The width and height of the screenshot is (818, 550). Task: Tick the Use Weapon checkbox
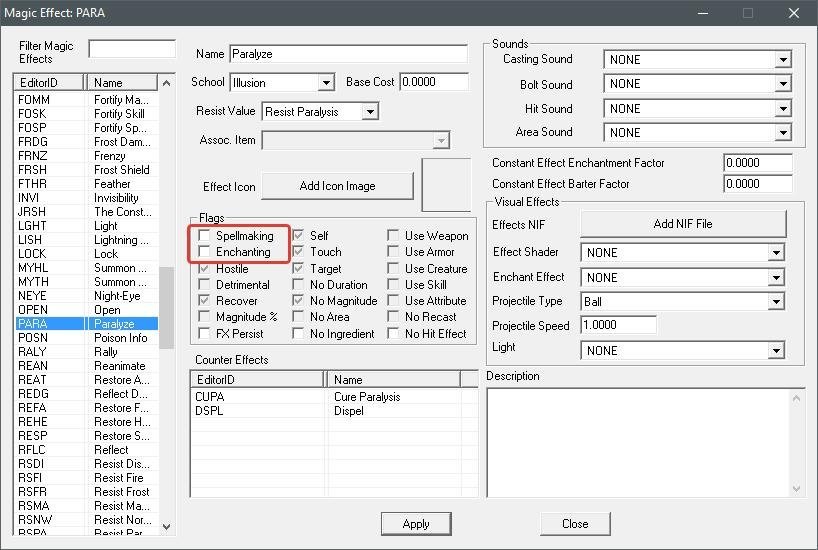394,236
